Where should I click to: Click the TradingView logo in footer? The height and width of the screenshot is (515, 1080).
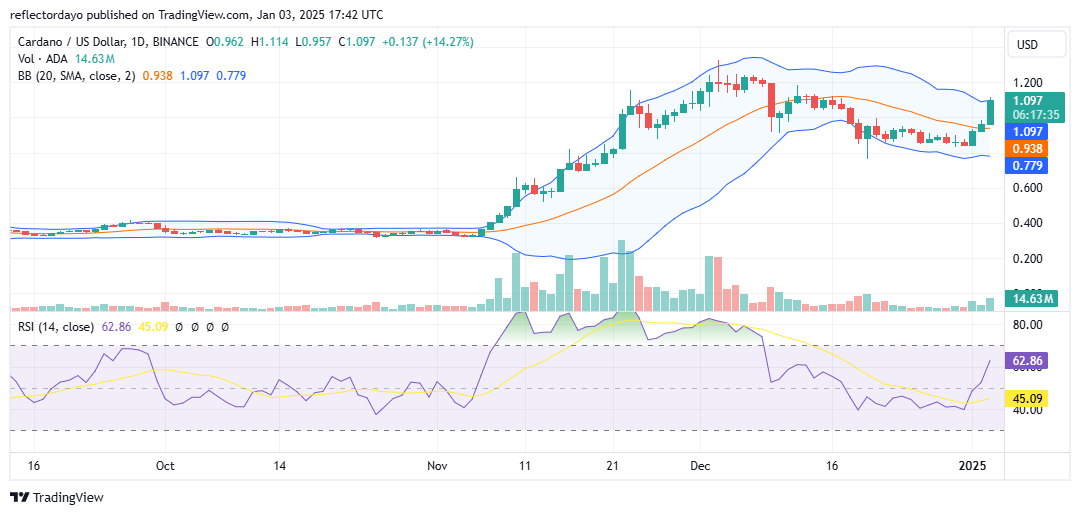[x=56, y=498]
